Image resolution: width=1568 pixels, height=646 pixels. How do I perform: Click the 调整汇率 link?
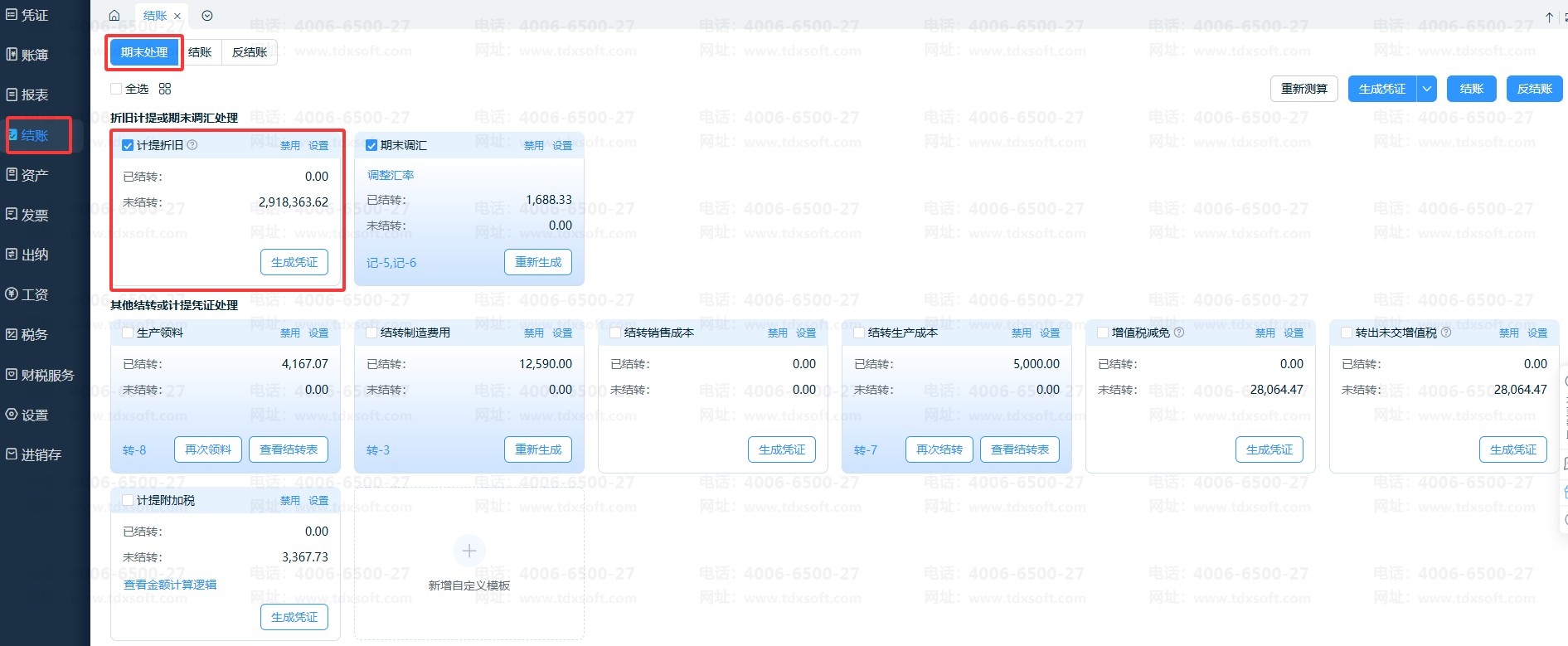[391, 175]
